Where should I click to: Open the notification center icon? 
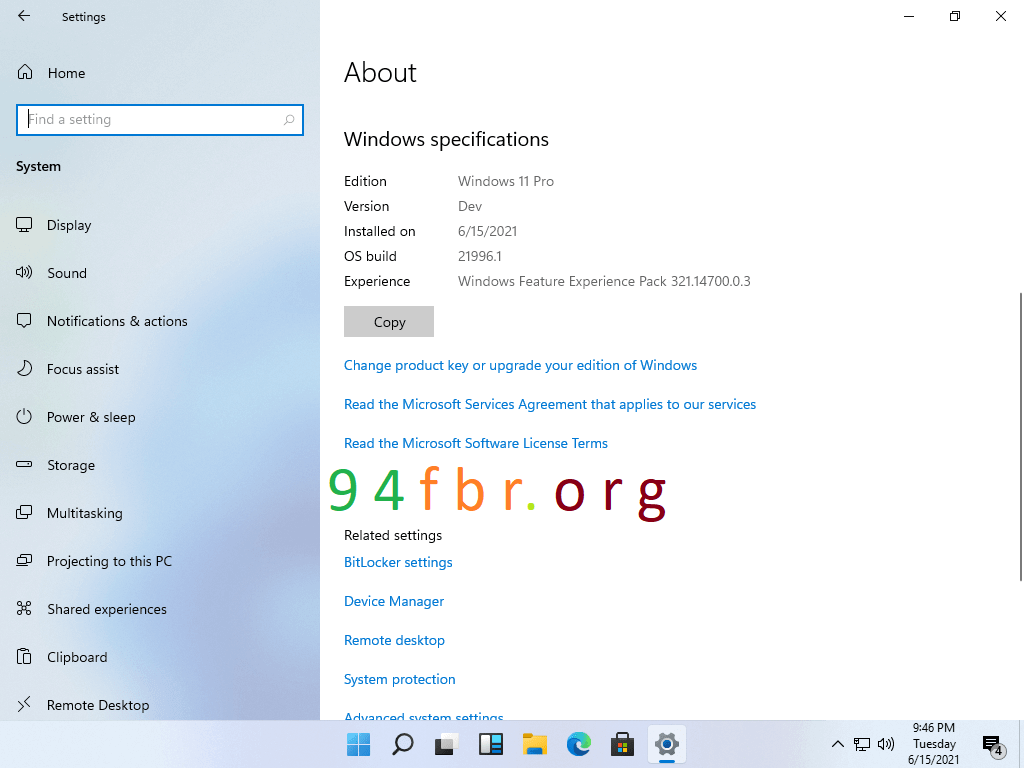[x=993, y=744]
